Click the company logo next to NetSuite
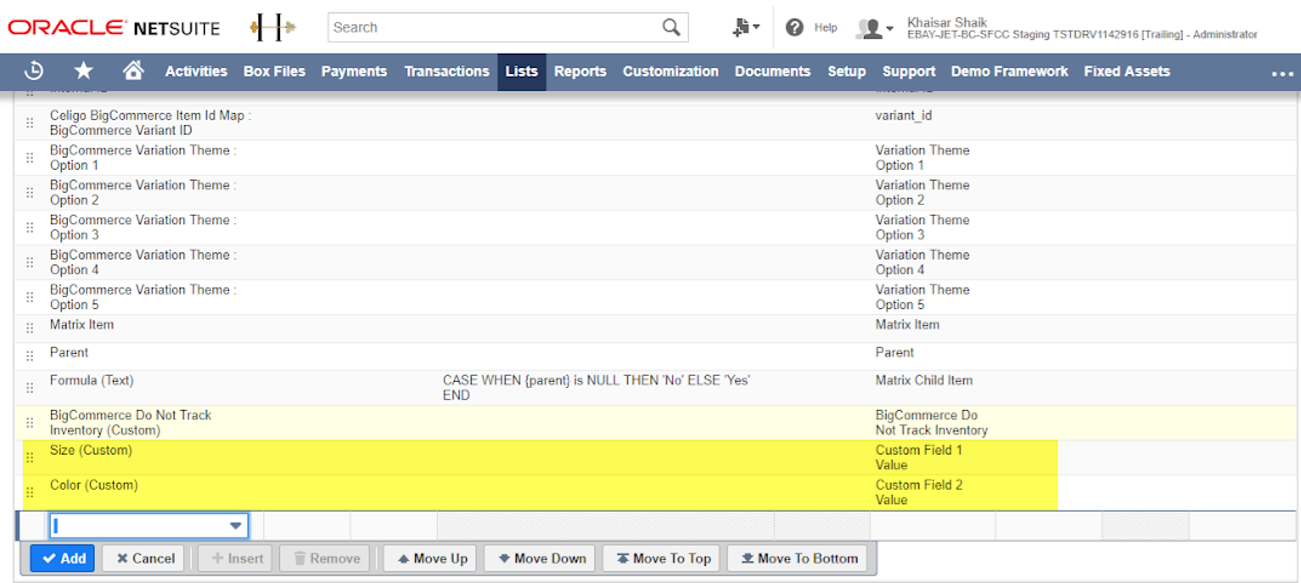 click(x=272, y=27)
